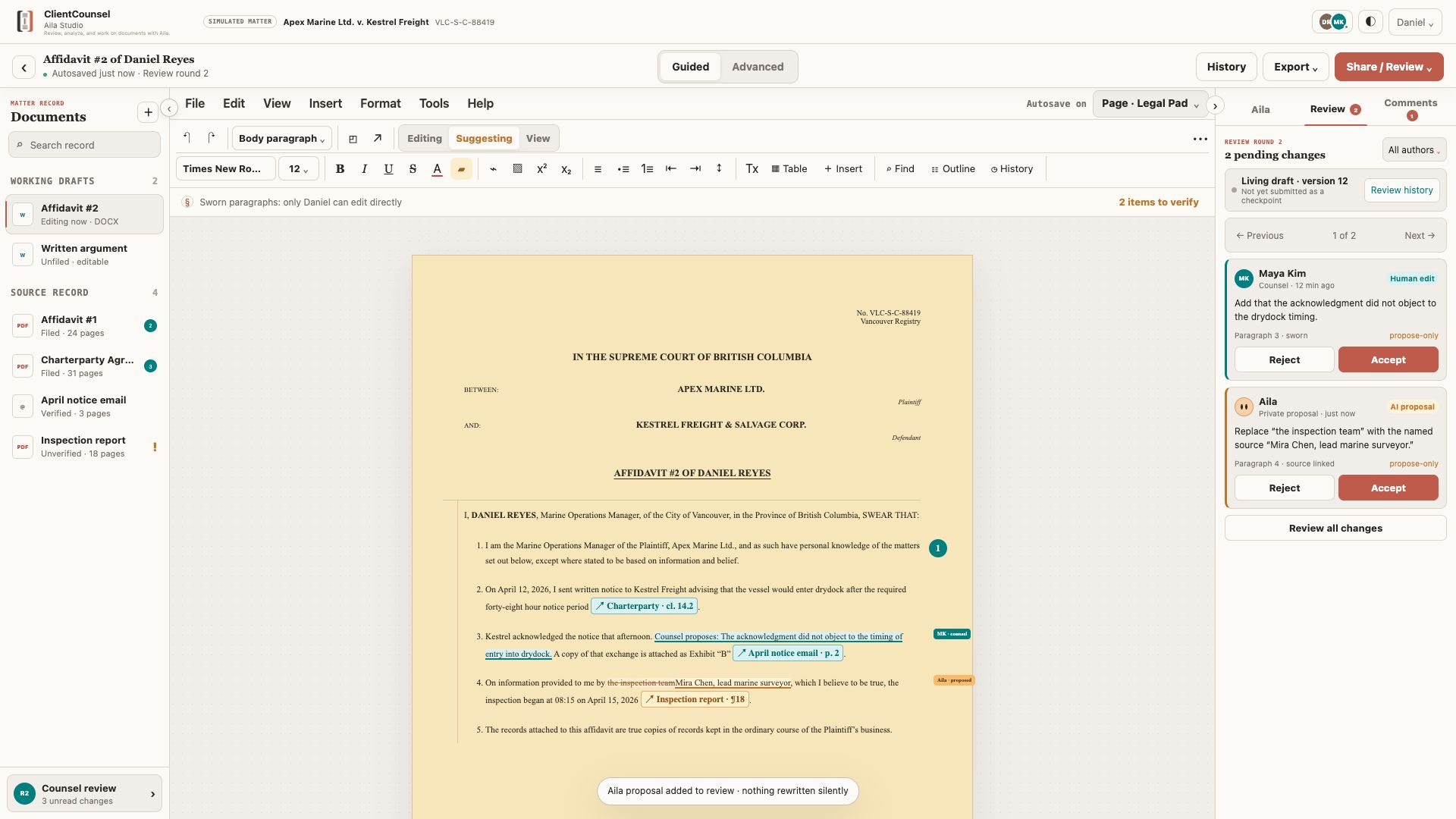The width and height of the screenshot is (1456, 819).
Task: Open text alignment options
Action: (x=598, y=169)
